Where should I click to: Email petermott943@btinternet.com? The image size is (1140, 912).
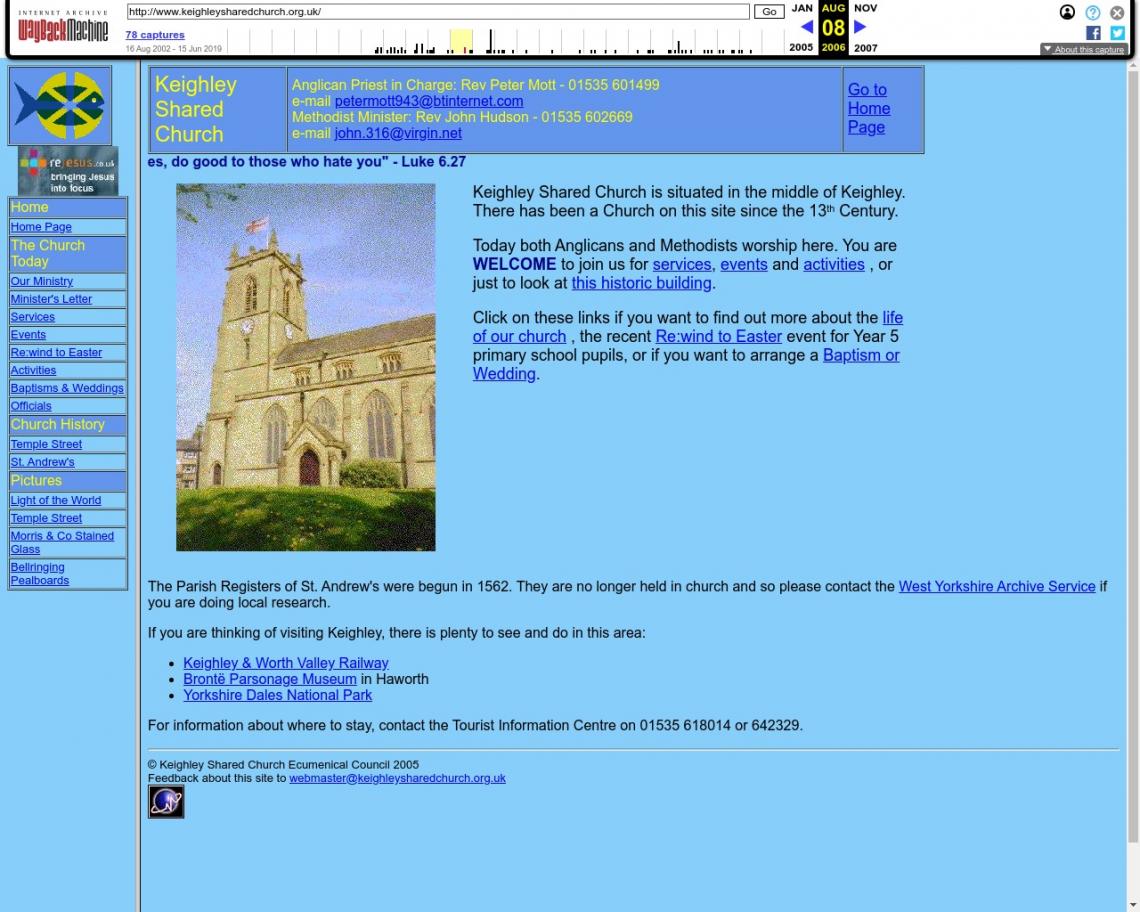(429, 101)
